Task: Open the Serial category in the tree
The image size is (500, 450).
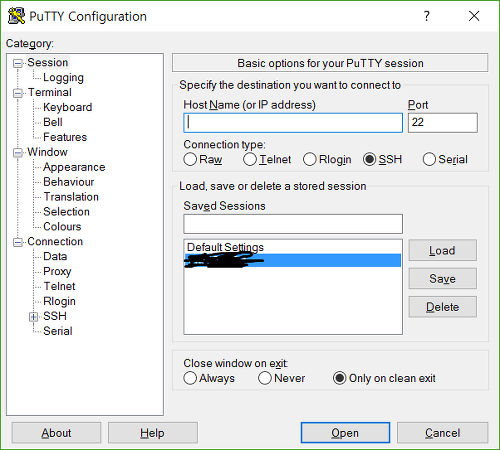Action: coord(58,331)
